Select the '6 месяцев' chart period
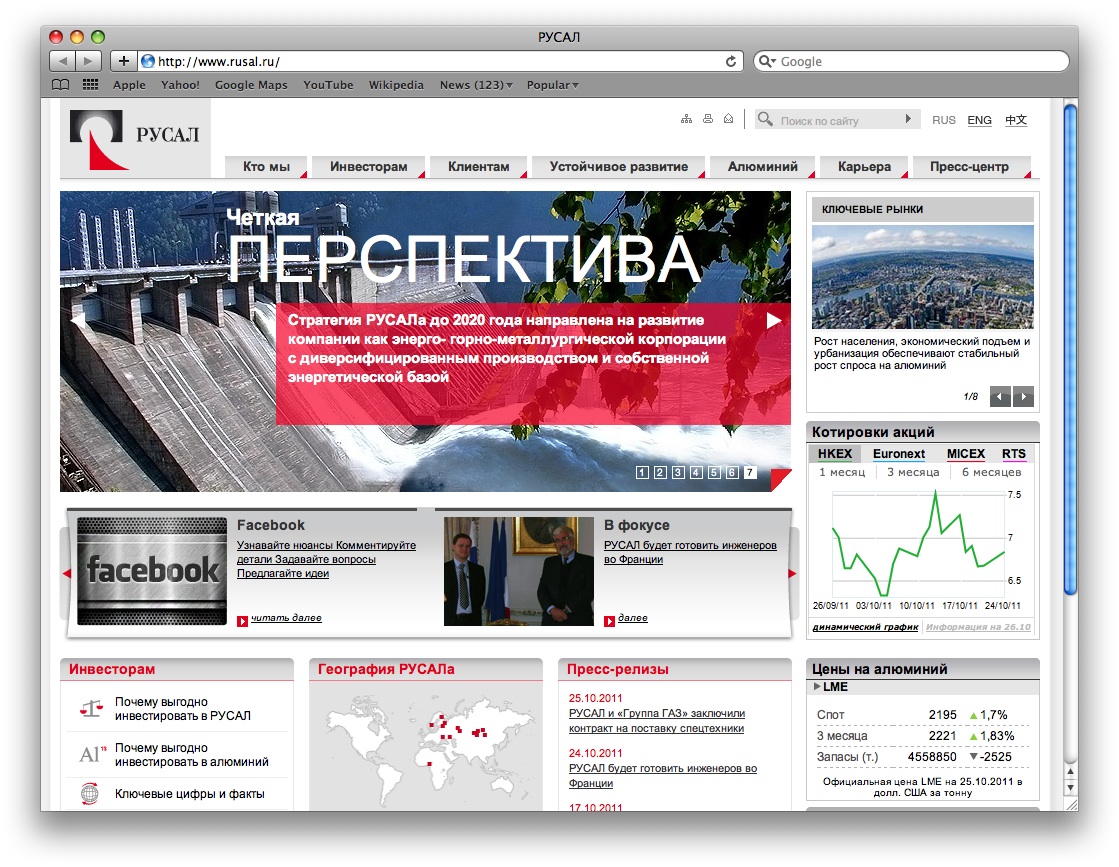 pyautogui.click(x=991, y=472)
